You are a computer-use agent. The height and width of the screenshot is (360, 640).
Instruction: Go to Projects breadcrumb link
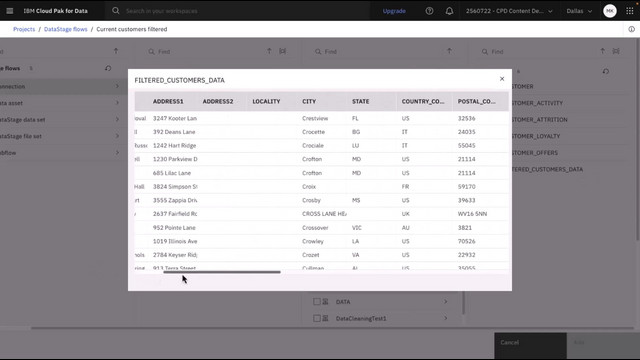coord(24,29)
